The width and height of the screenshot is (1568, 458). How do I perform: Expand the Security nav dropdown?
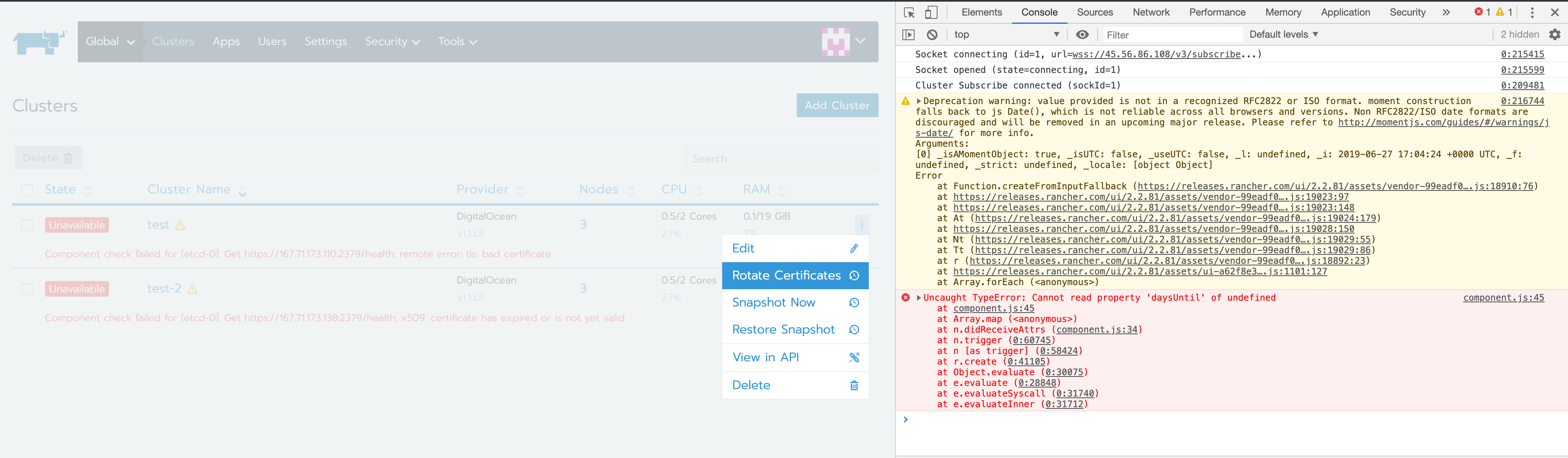point(392,41)
